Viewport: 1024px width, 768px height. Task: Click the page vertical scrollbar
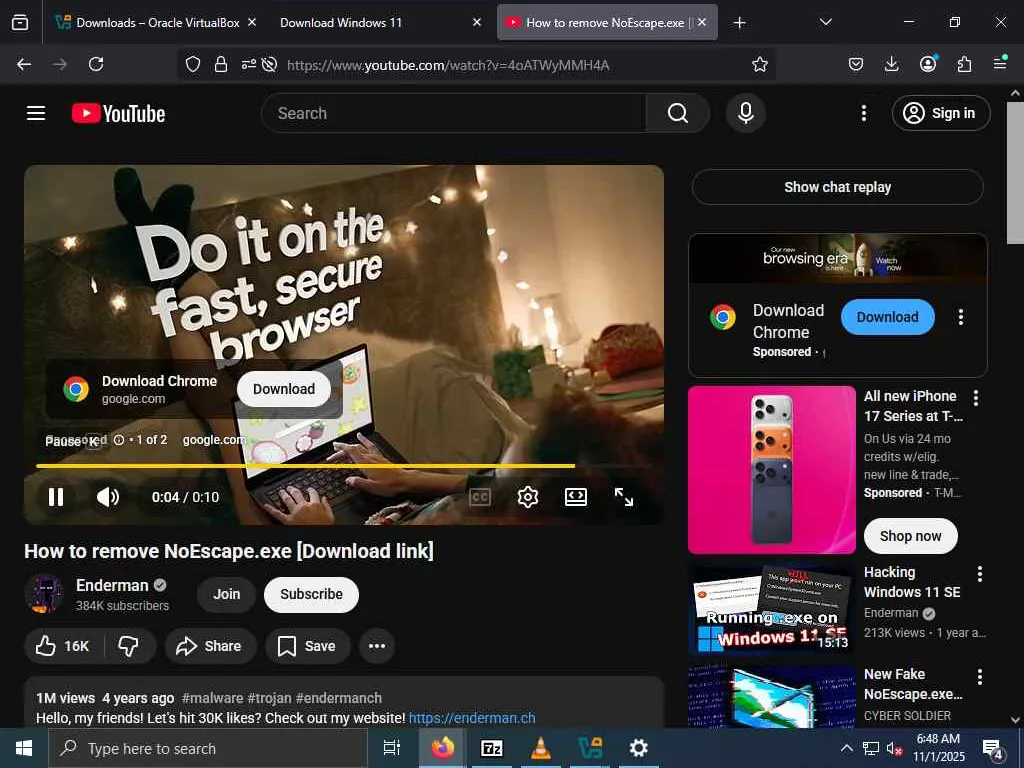click(1015, 172)
